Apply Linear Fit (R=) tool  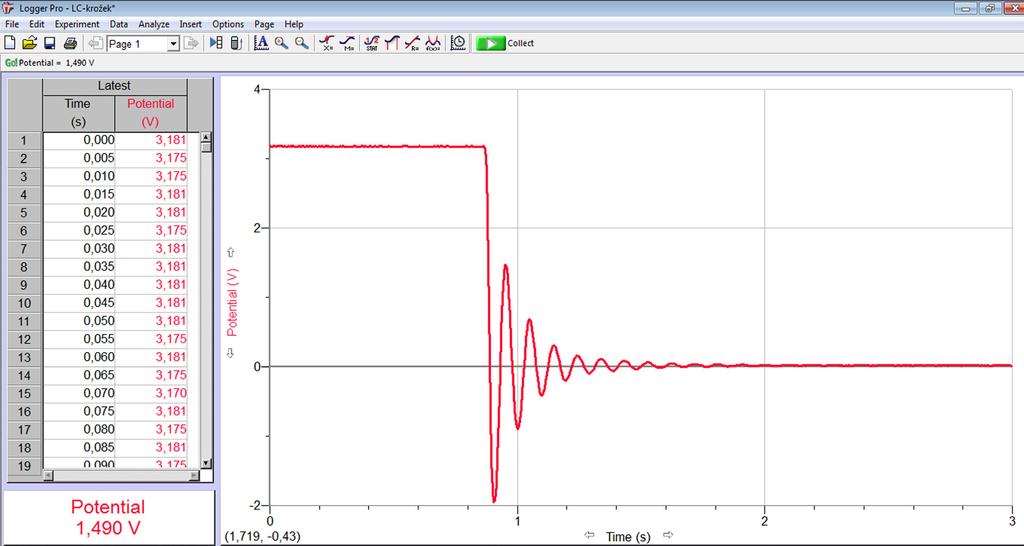coord(412,43)
